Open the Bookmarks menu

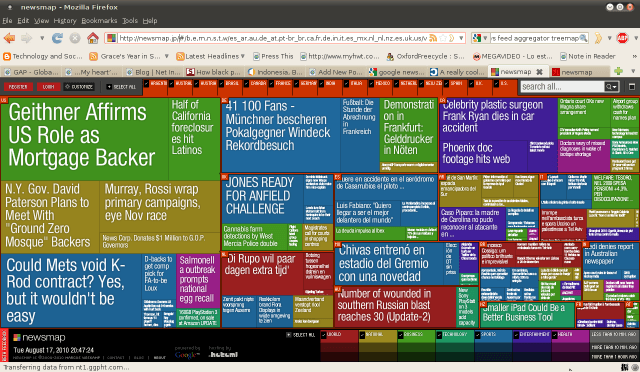(x=99, y=21)
